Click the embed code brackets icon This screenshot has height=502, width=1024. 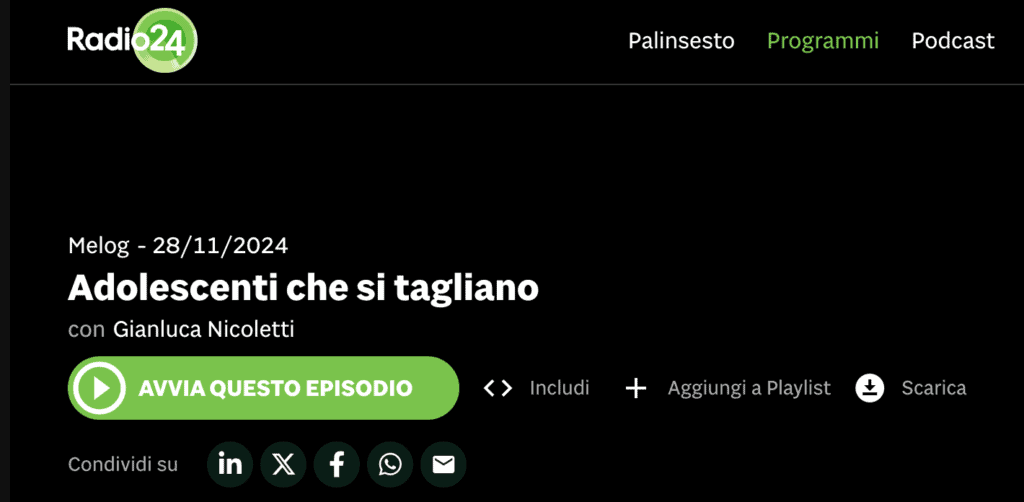[498, 388]
